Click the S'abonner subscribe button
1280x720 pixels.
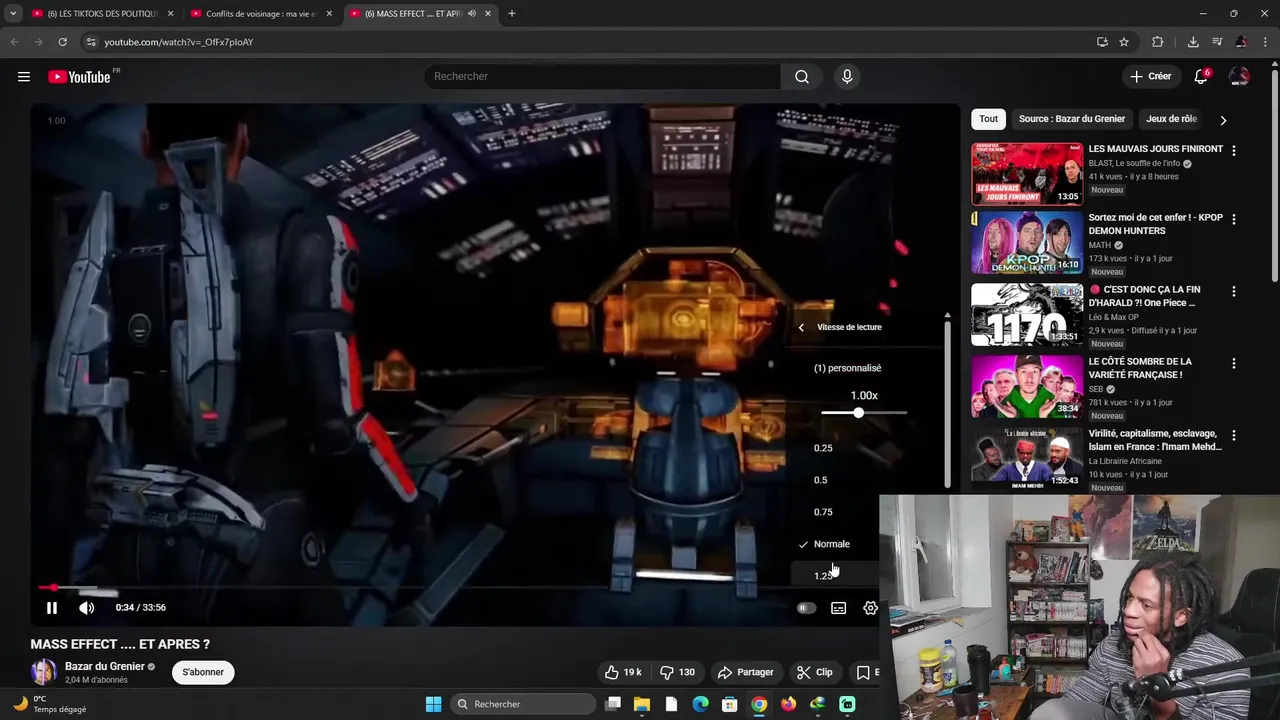(203, 672)
